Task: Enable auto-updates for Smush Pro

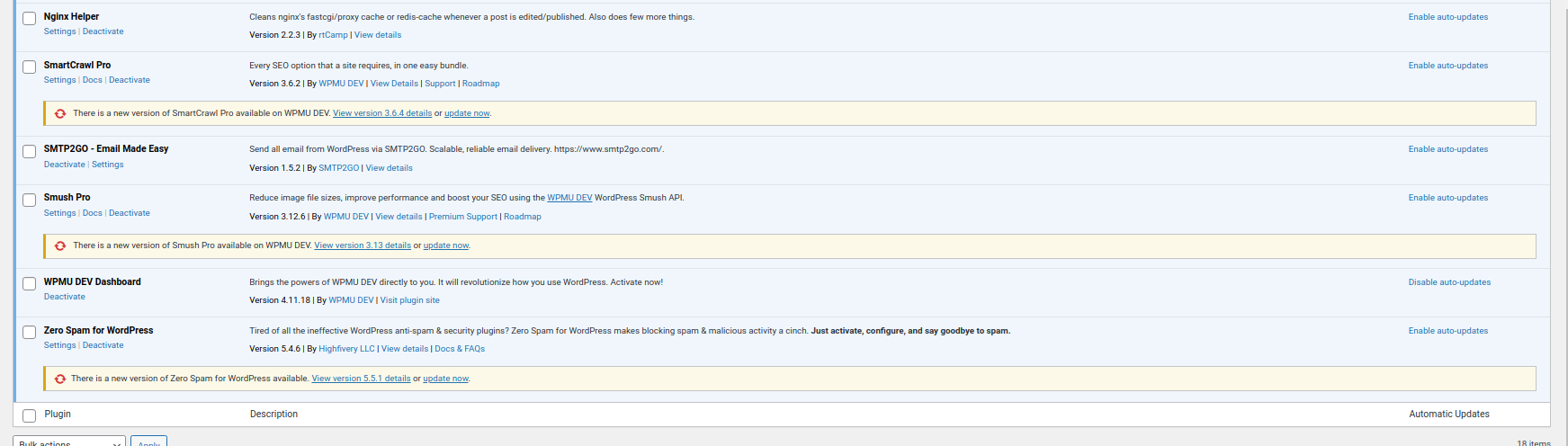Action: [x=1447, y=198]
